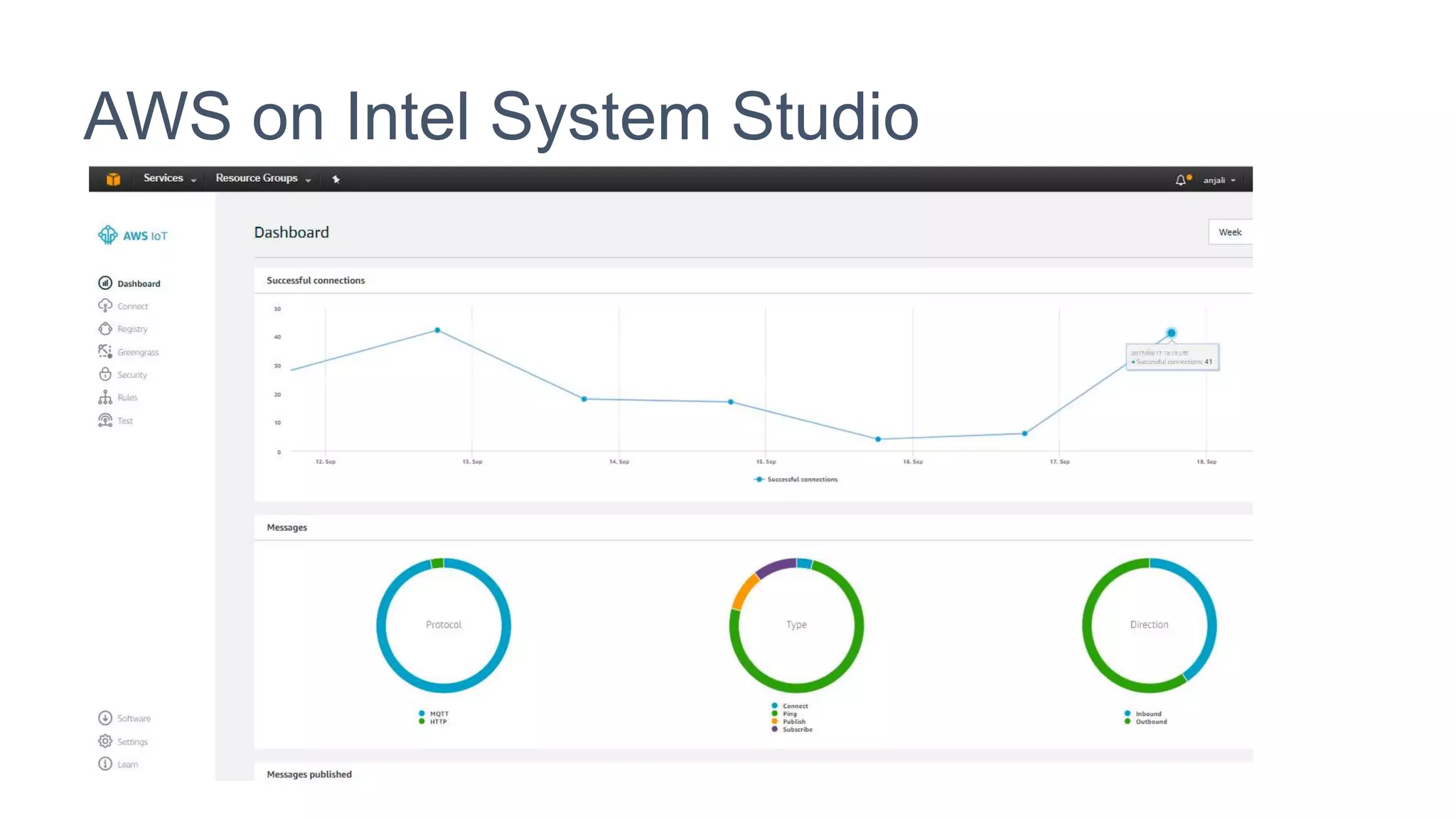Open the Software link
Viewport: 1456px width, 819px height.
(x=134, y=719)
